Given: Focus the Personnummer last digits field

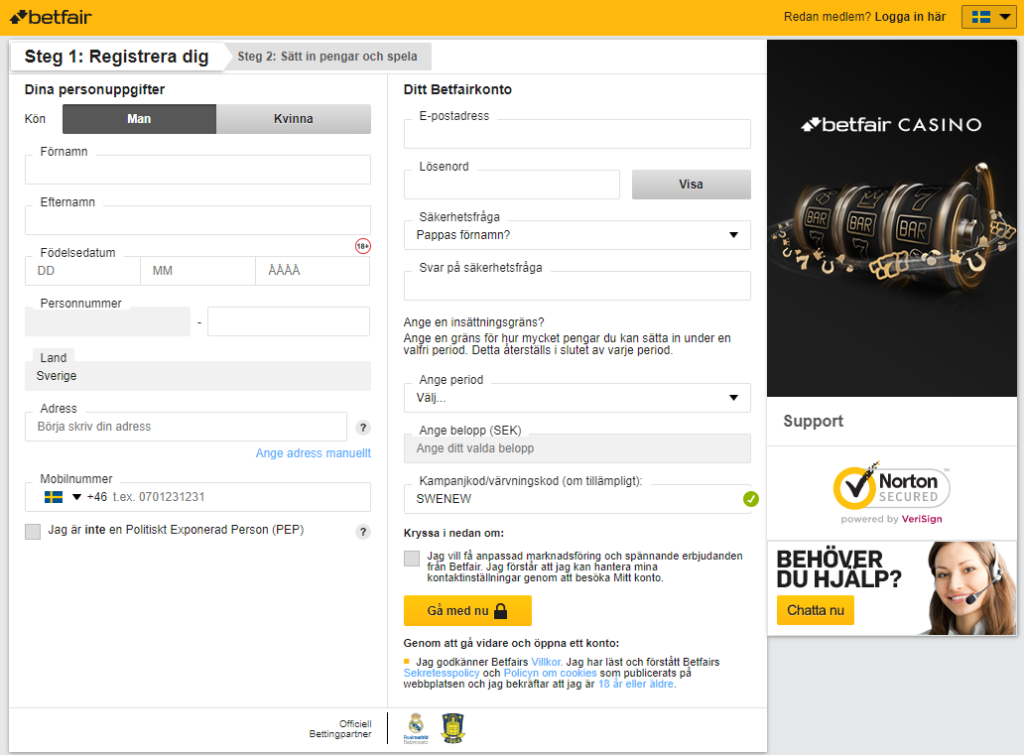Looking at the screenshot, I should coord(289,322).
